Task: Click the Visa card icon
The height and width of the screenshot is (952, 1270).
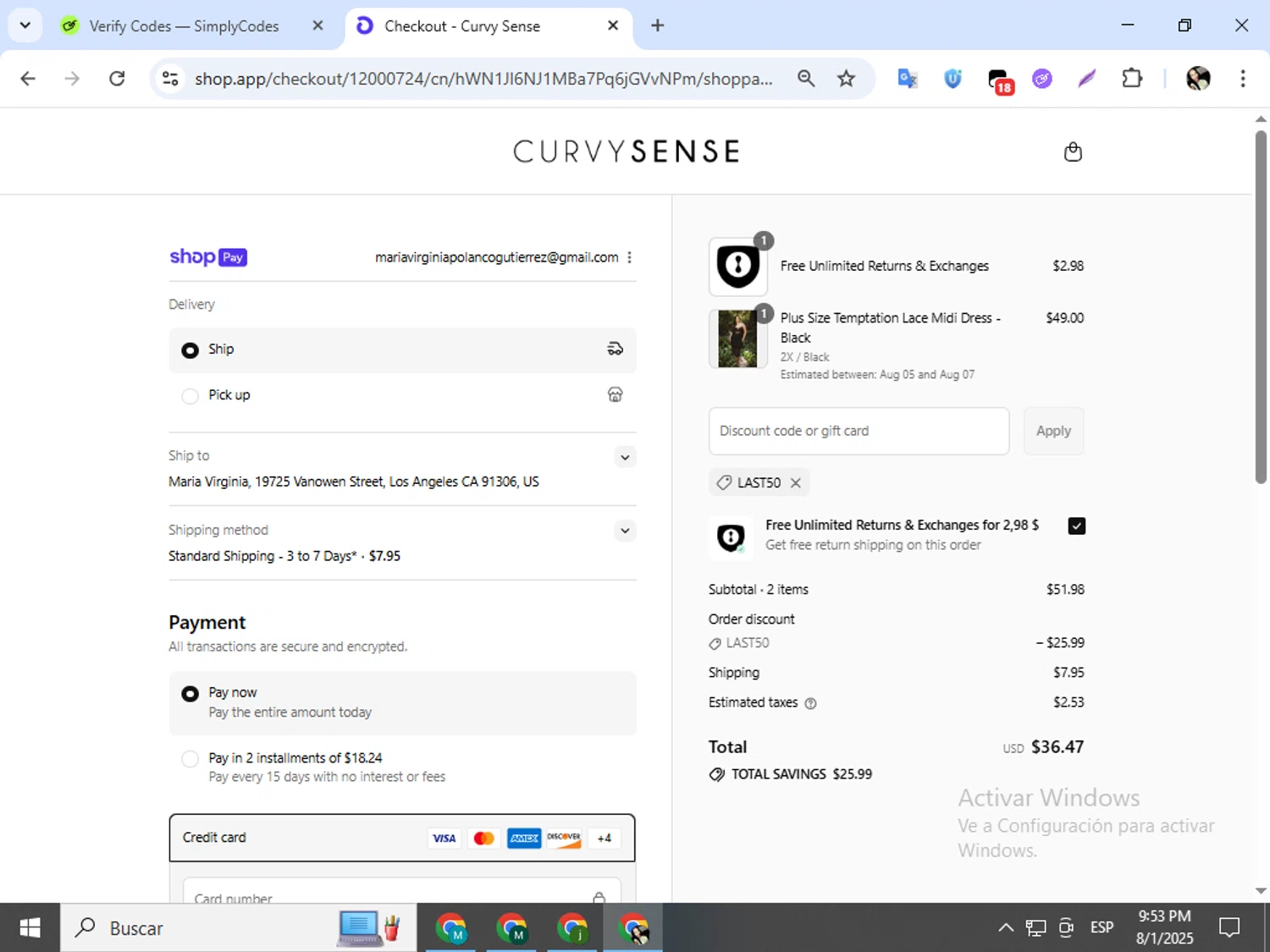Action: point(444,838)
